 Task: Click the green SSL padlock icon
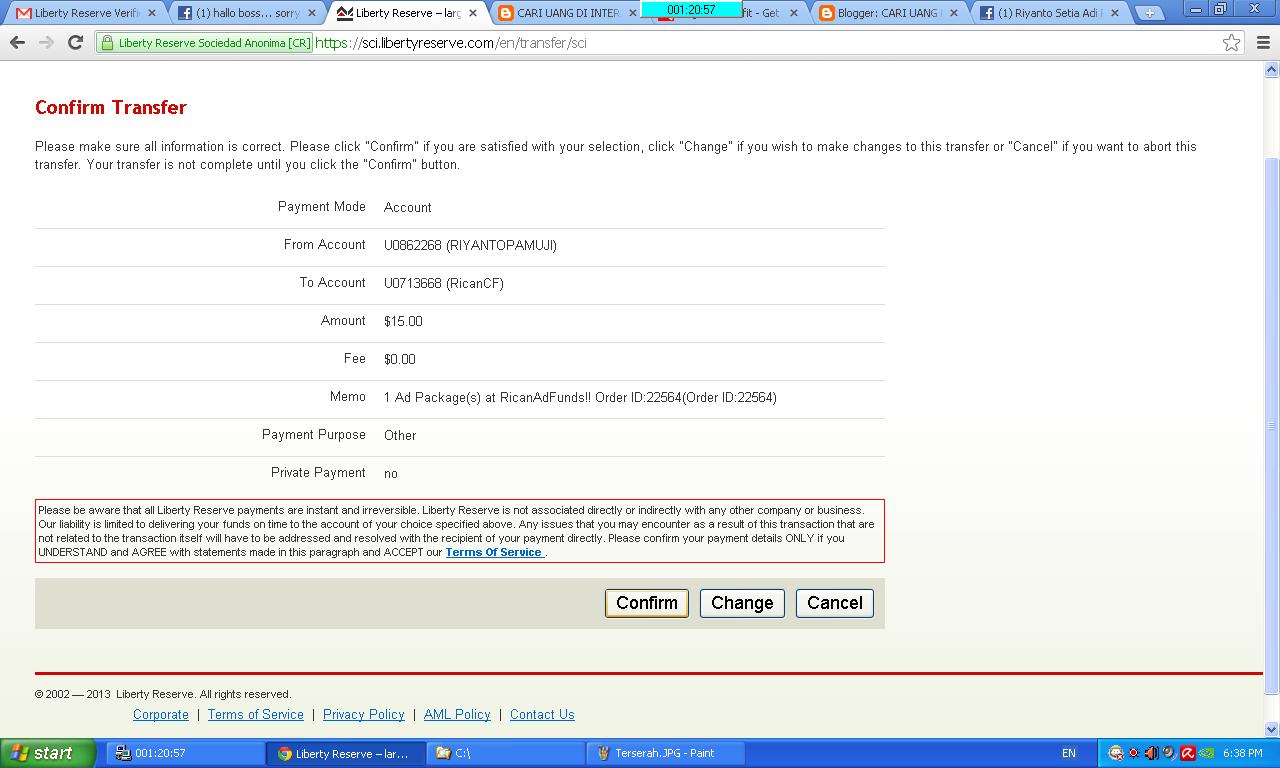pos(107,43)
